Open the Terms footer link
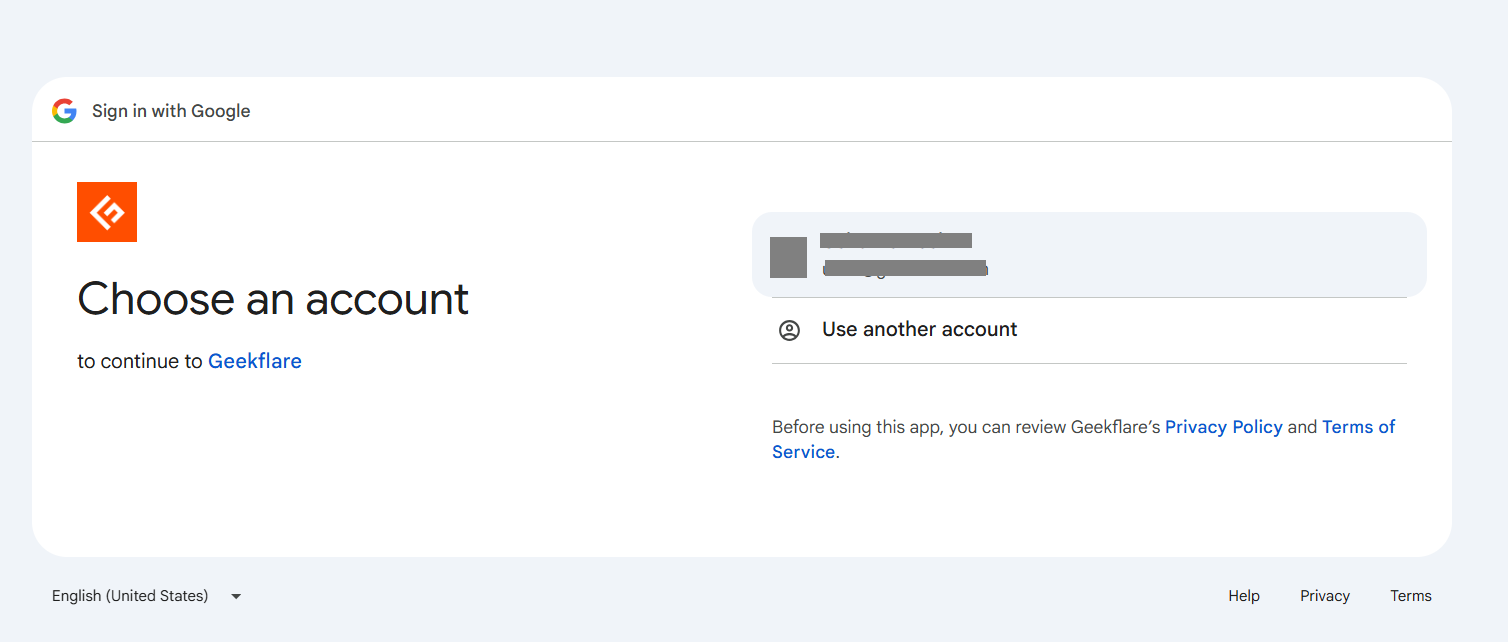The height and width of the screenshot is (642, 1508). (1411, 596)
